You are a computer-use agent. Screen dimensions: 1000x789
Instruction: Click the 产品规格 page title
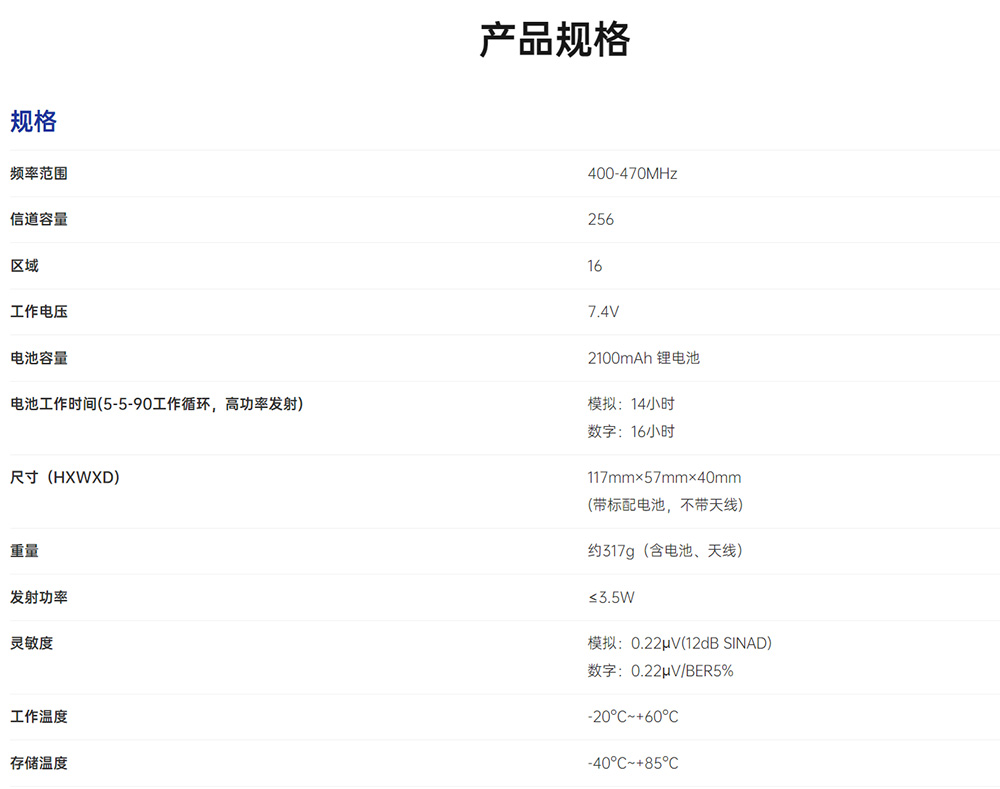555,40
